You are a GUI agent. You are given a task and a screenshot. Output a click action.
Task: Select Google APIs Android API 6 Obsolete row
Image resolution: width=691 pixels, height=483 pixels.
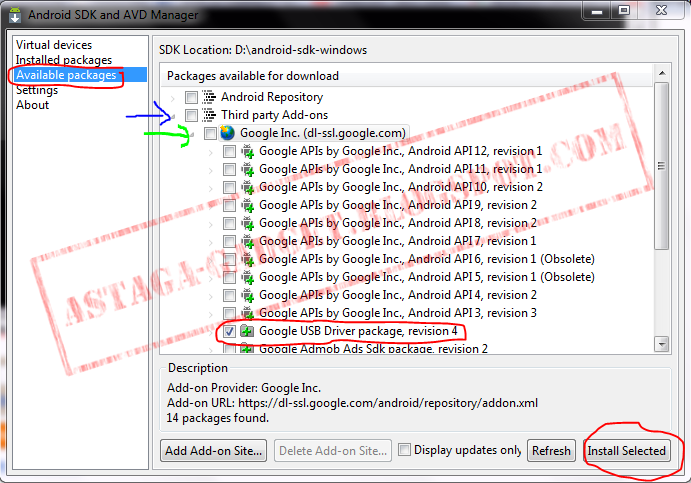427,259
